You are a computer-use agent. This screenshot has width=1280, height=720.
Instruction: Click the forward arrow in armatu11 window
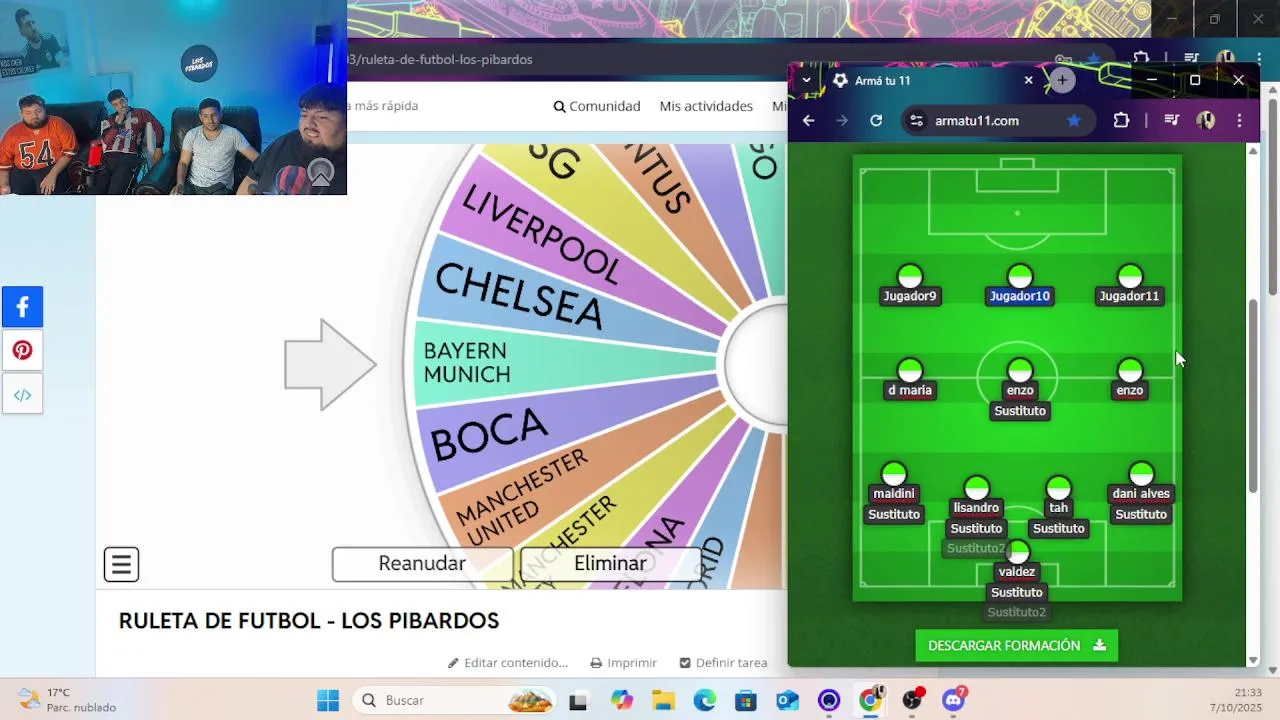[x=842, y=121]
